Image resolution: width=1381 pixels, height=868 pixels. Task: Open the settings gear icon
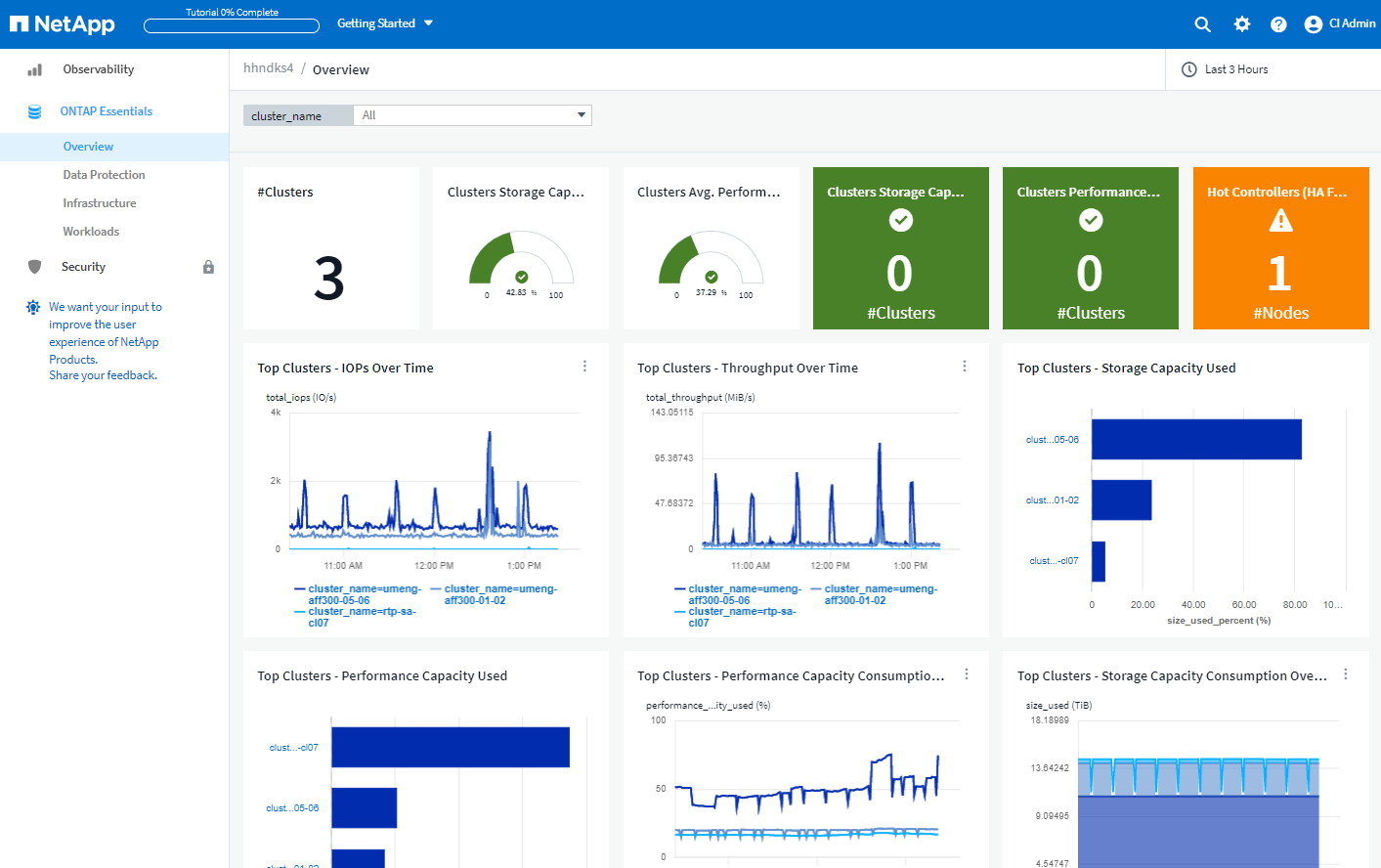[1241, 24]
